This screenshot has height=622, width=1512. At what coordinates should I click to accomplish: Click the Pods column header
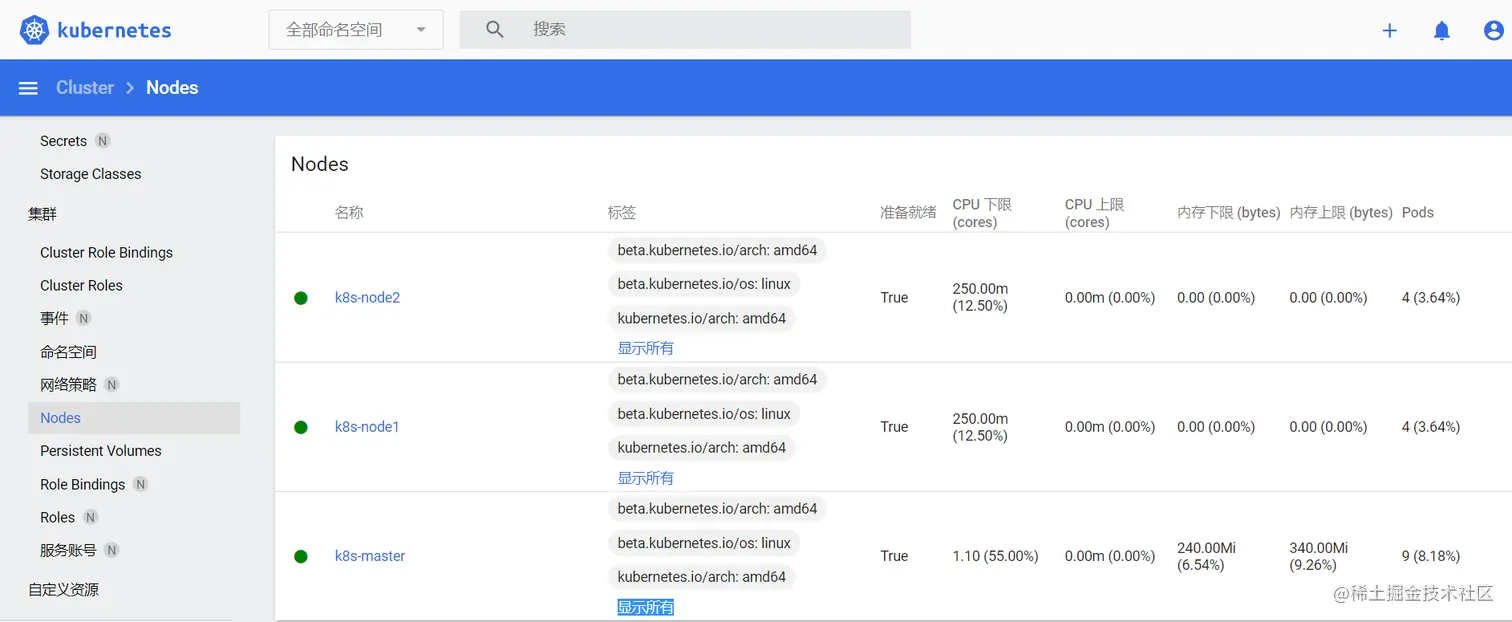tap(1418, 213)
